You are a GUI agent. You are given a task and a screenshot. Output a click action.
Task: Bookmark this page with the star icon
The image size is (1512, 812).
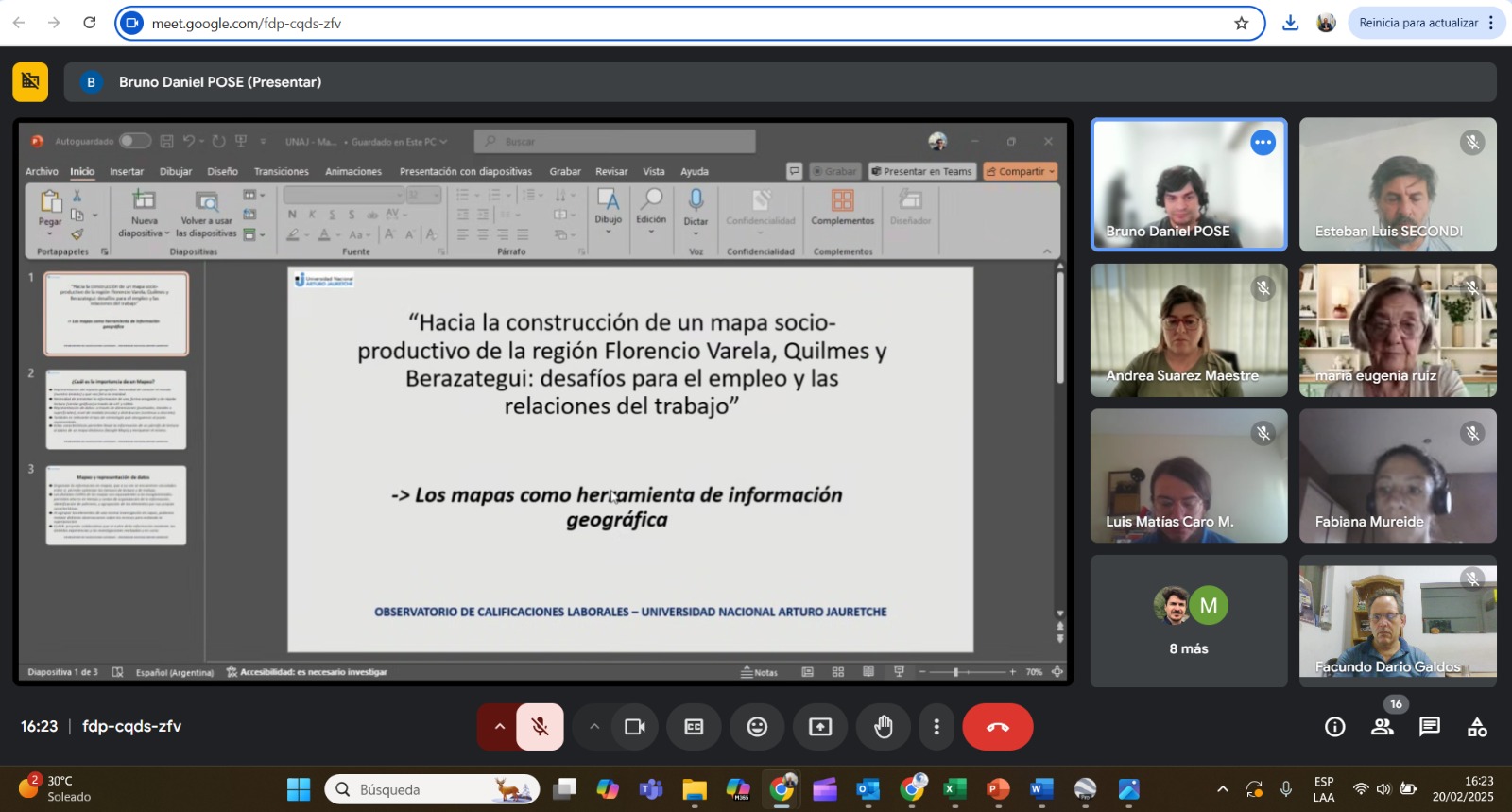click(1241, 24)
